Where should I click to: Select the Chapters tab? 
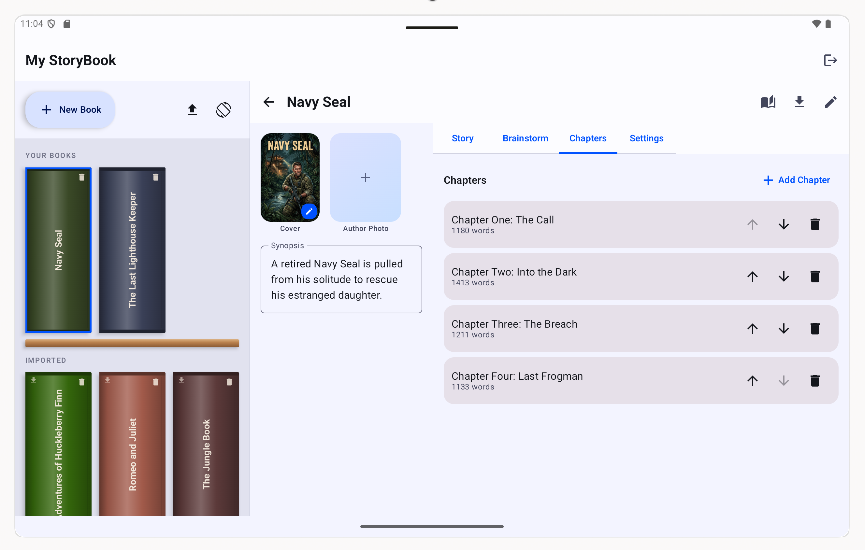pos(588,138)
